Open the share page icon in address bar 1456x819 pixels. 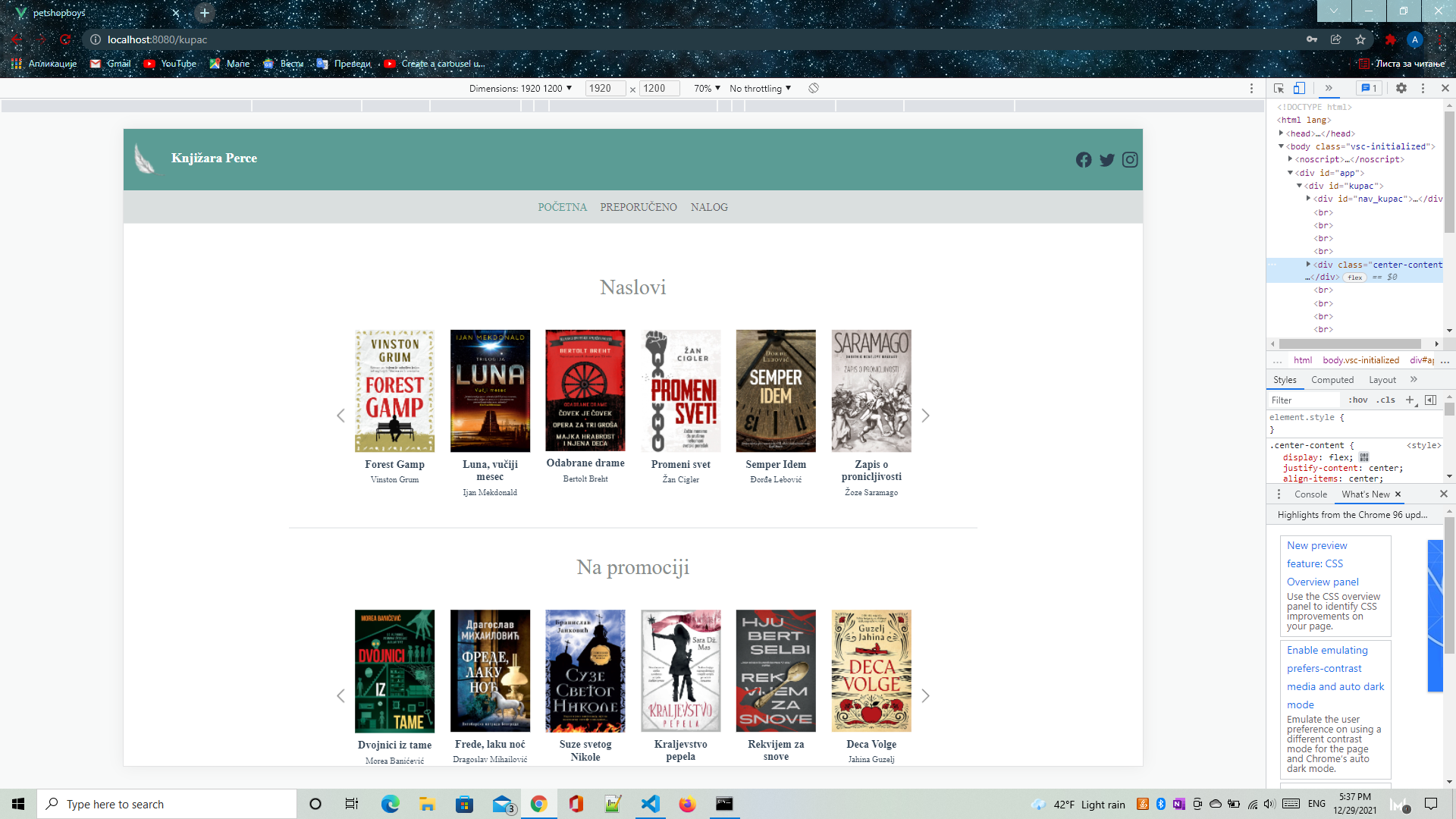coord(1336,39)
